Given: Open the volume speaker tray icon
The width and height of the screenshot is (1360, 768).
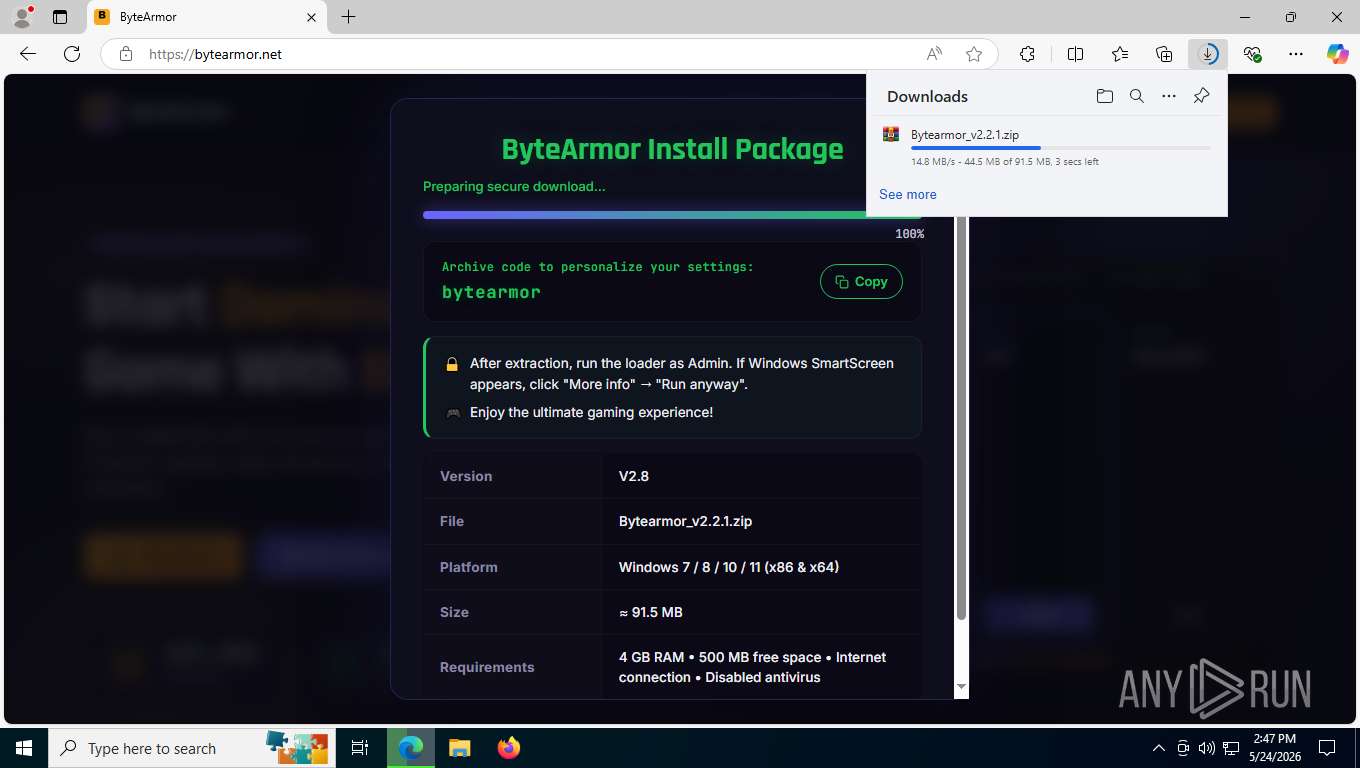Looking at the screenshot, I should [x=1206, y=748].
